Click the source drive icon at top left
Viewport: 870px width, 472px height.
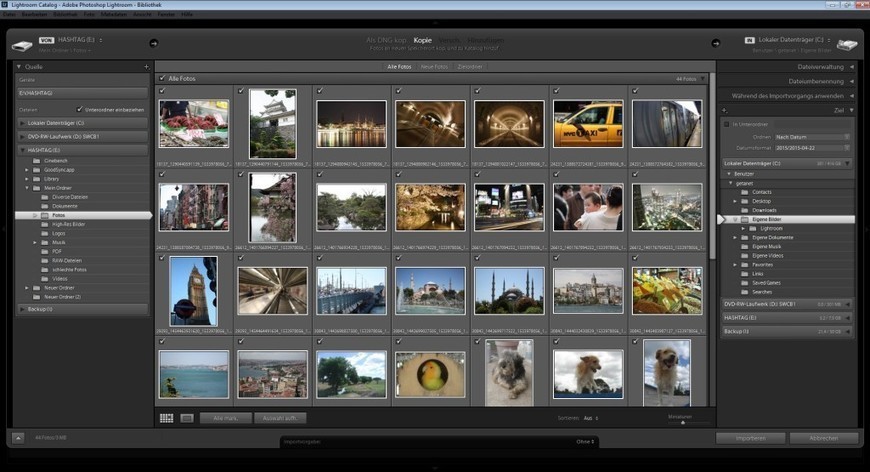pos(22,44)
